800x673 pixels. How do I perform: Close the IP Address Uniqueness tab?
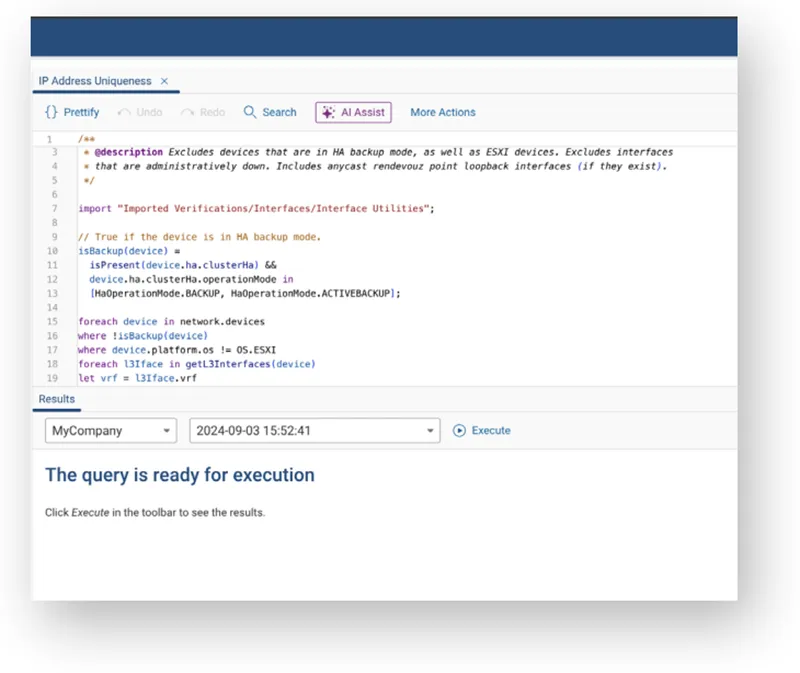pyautogui.click(x=165, y=81)
